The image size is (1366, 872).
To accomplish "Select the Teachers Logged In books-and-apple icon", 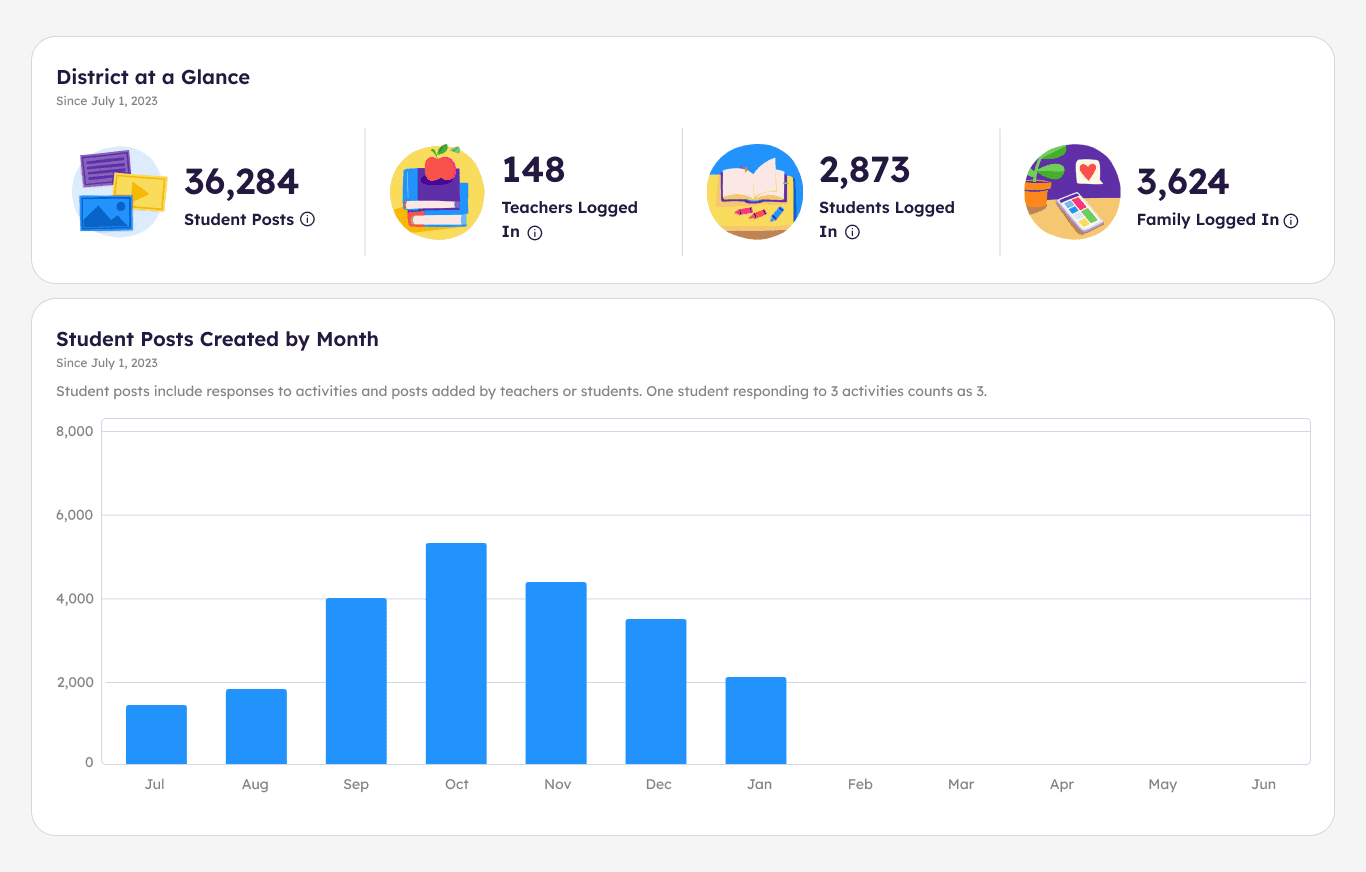I will [437, 192].
